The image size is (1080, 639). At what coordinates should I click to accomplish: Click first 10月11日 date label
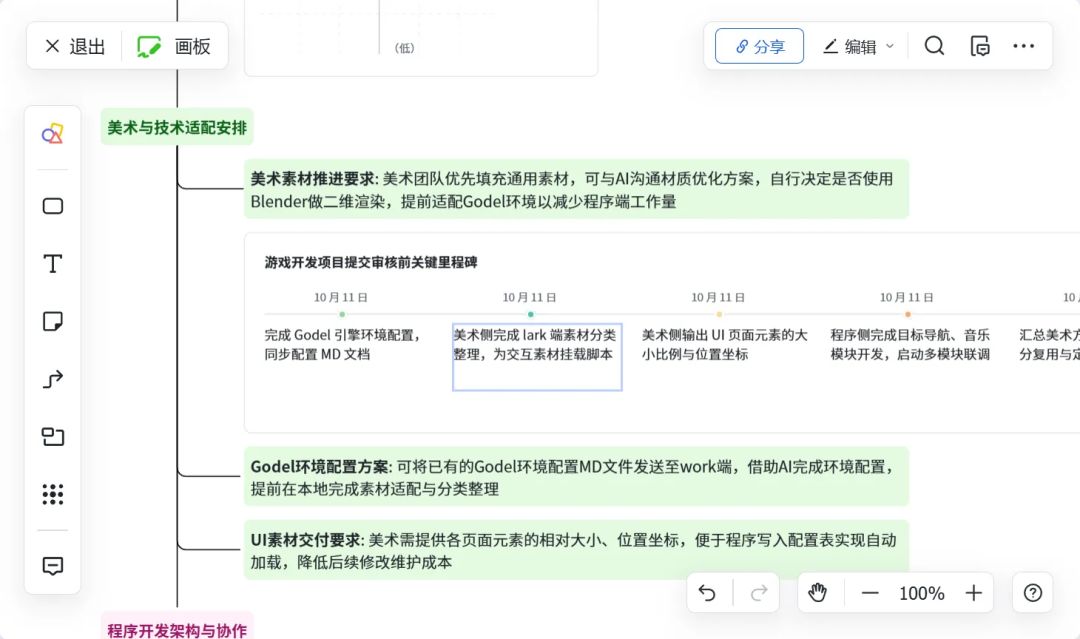click(341, 297)
